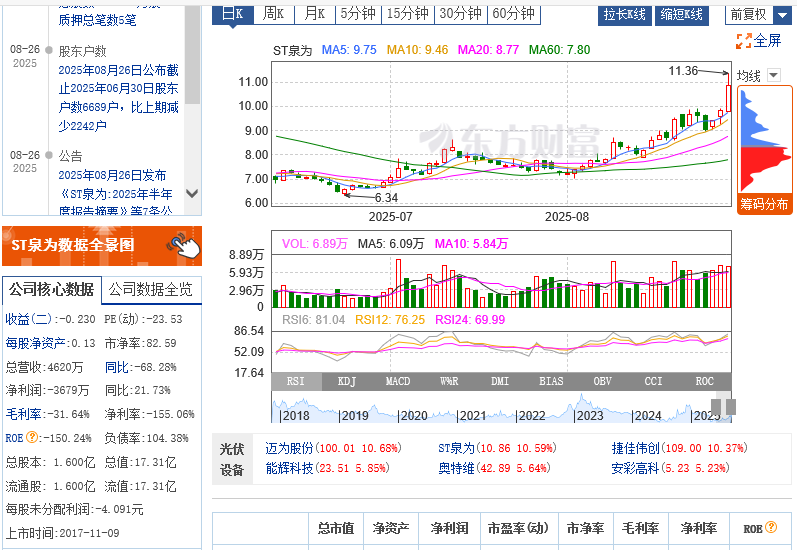
Task: Open the 2025年半年度报告摘要 announcement link
Action: point(115,193)
